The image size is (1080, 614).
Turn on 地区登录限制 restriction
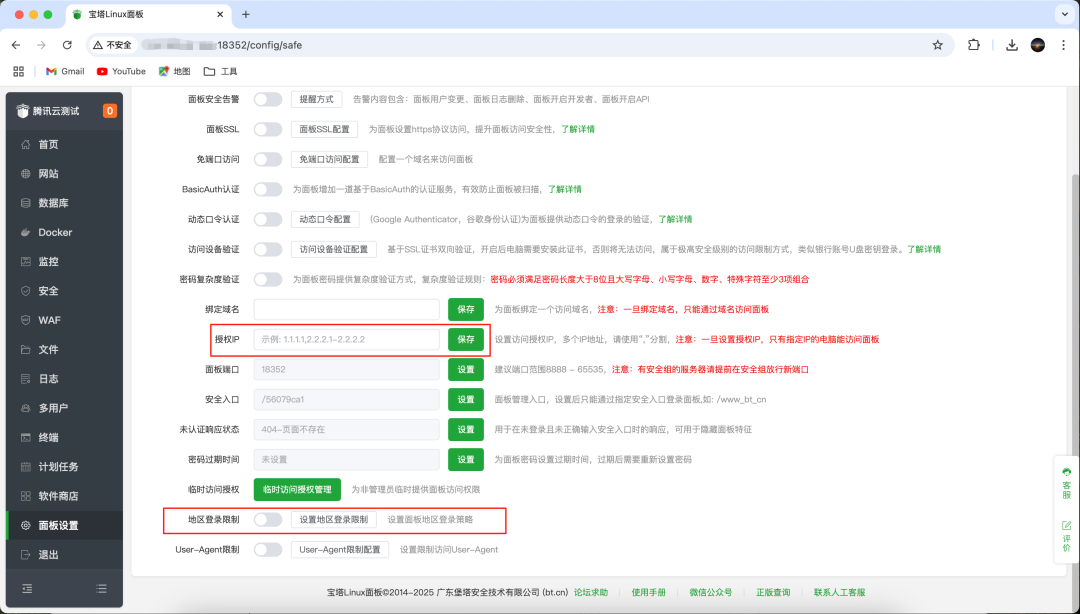tap(266, 520)
